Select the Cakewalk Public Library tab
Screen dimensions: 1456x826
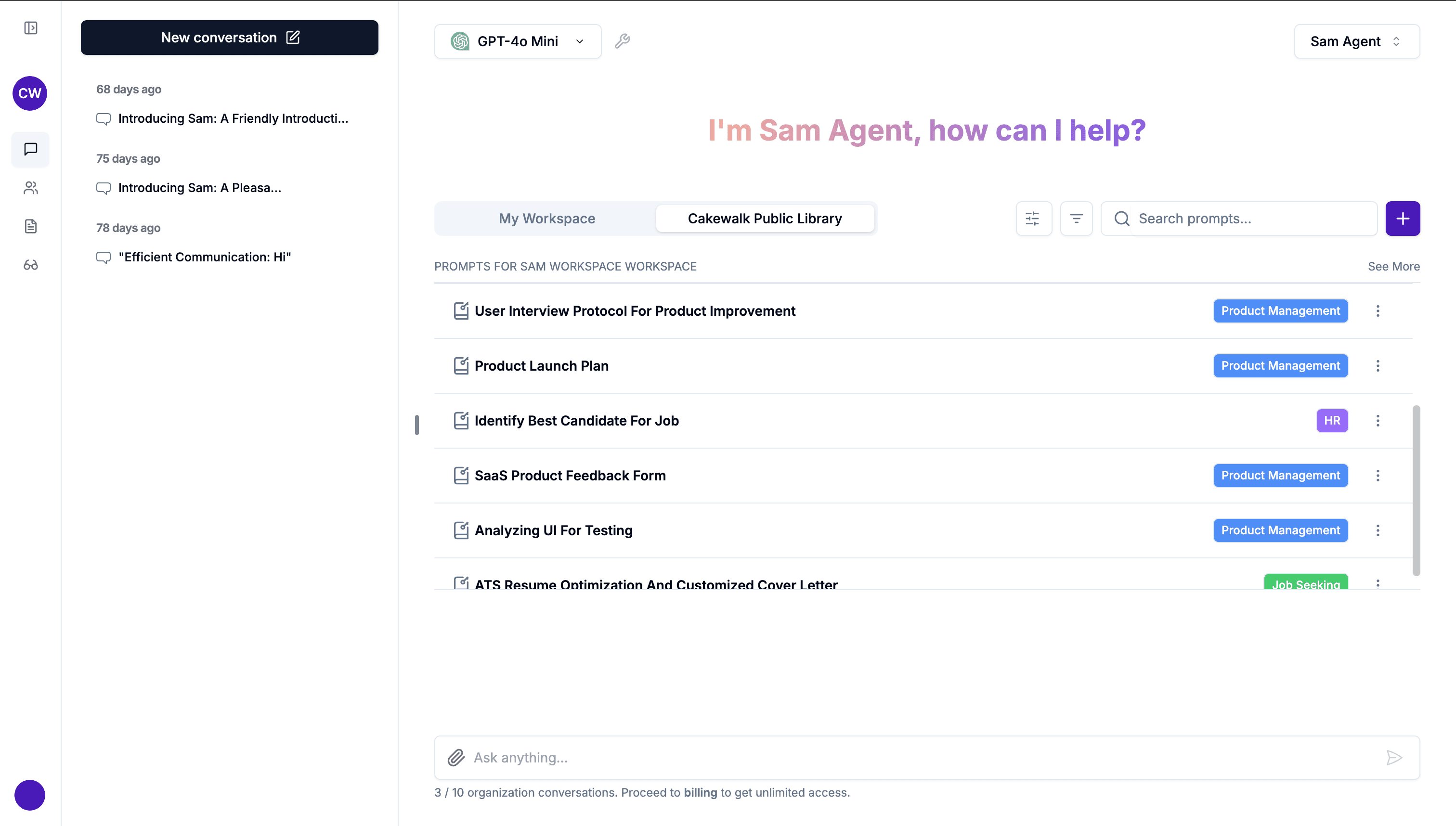(x=764, y=219)
